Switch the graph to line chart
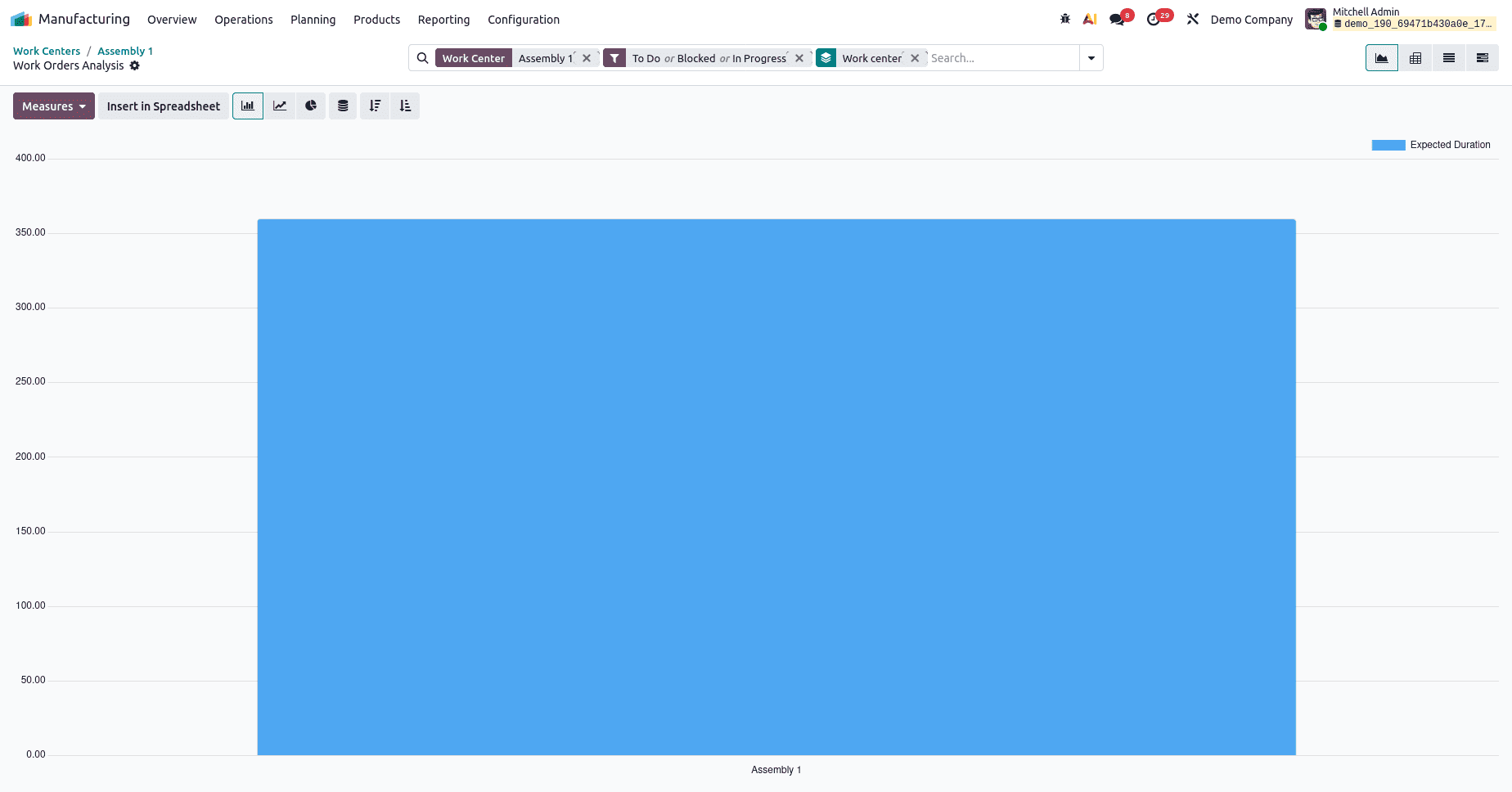The height and width of the screenshot is (792, 1512). pyautogui.click(x=279, y=106)
